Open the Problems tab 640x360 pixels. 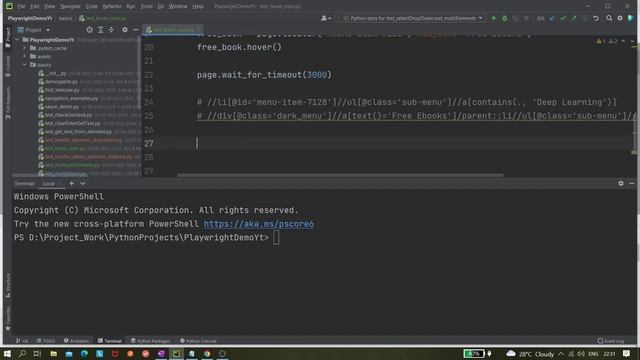76,341
